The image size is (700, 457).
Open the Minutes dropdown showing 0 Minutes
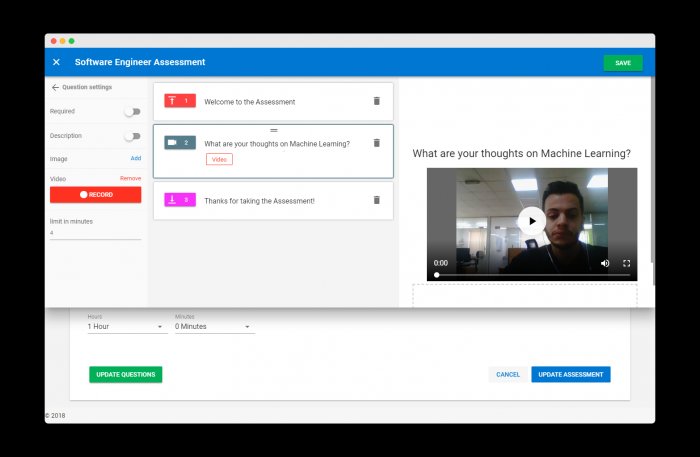click(x=213, y=326)
